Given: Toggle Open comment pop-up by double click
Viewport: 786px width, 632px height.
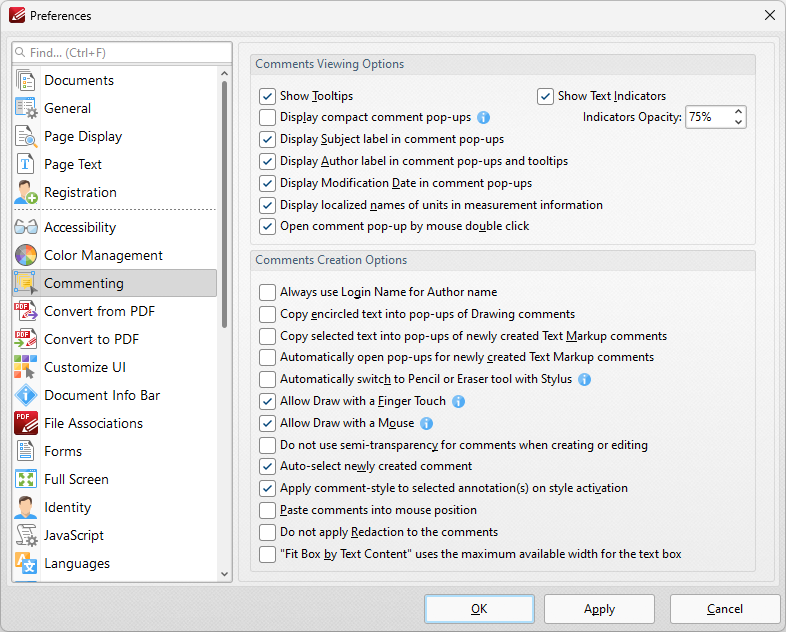Looking at the screenshot, I should click(x=267, y=227).
